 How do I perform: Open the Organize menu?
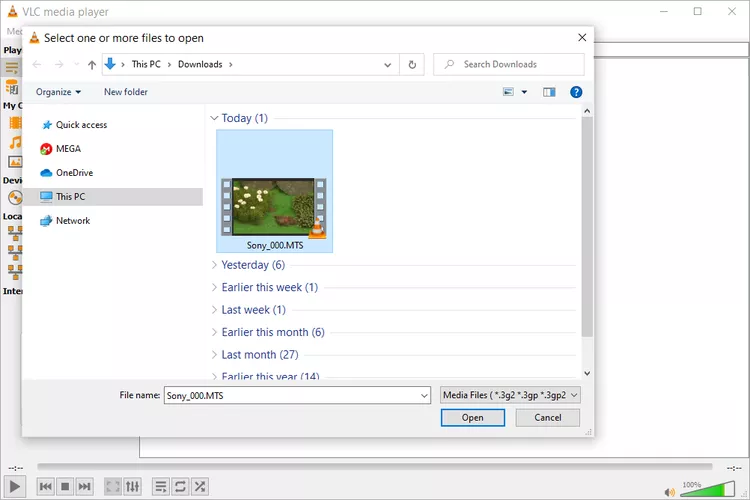(58, 92)
